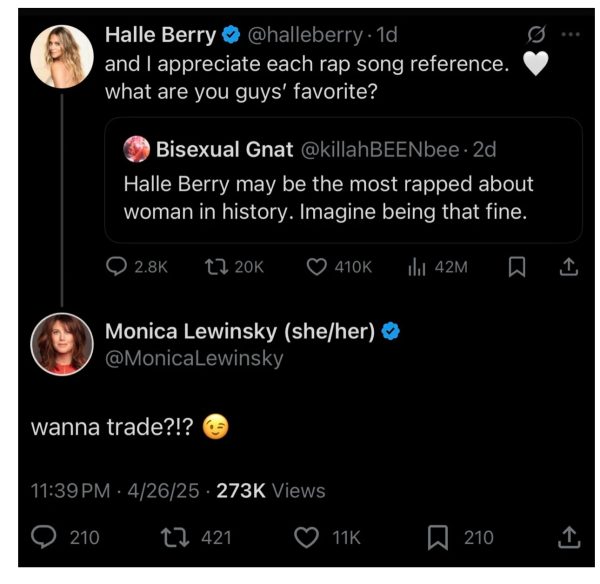
Task: Repost Monica Lewinsky's tweet with 421 reposts
Action: point(176,538)
